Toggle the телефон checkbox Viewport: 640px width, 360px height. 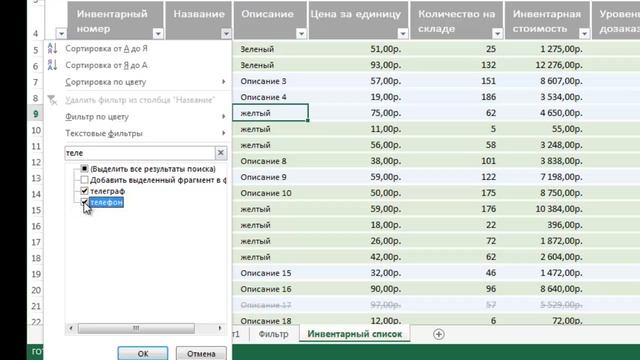tap(84, 202)
